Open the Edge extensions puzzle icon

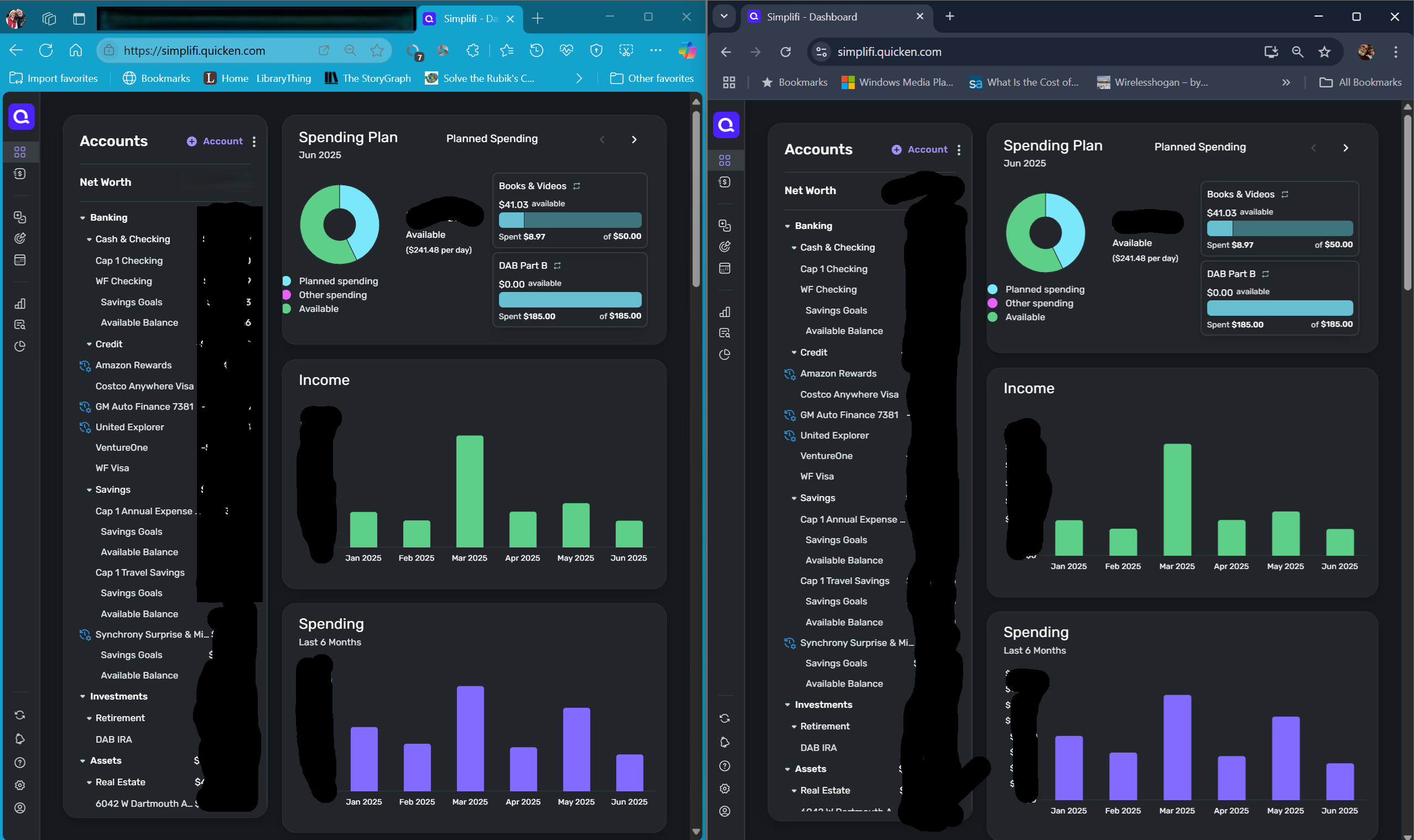coord(472,50)
